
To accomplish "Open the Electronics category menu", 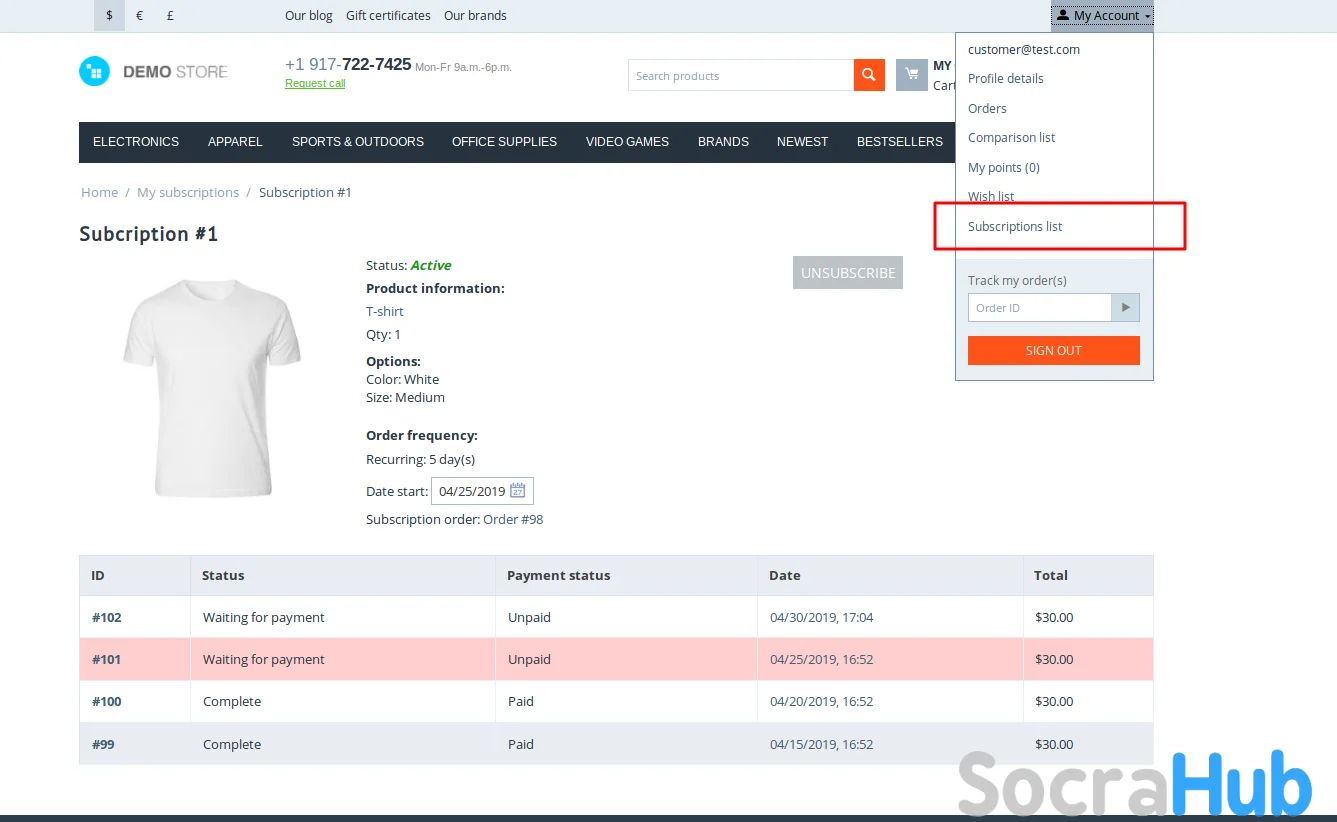I will coord(136,142).
